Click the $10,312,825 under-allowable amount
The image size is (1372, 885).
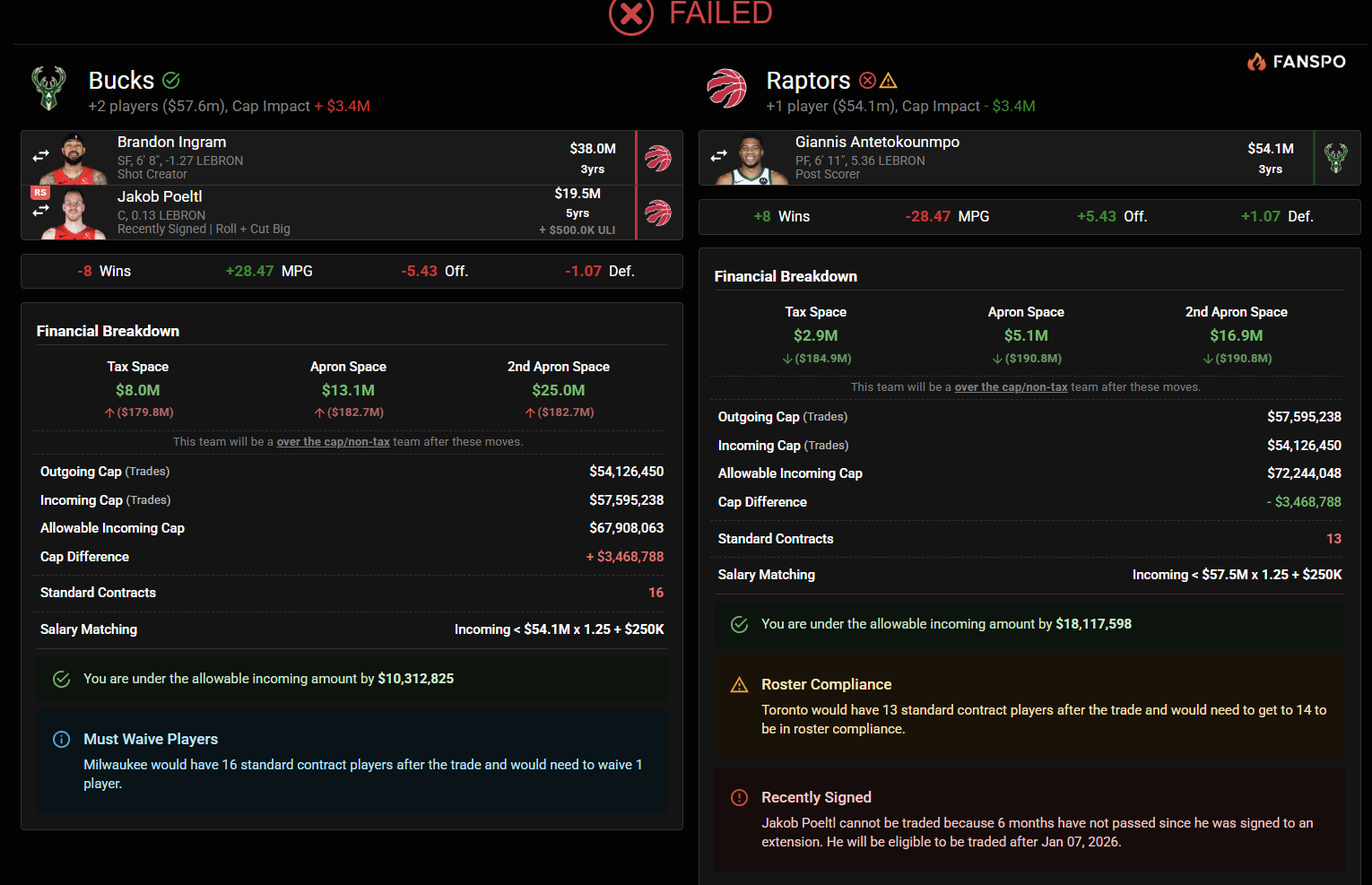tap(416, 679)
